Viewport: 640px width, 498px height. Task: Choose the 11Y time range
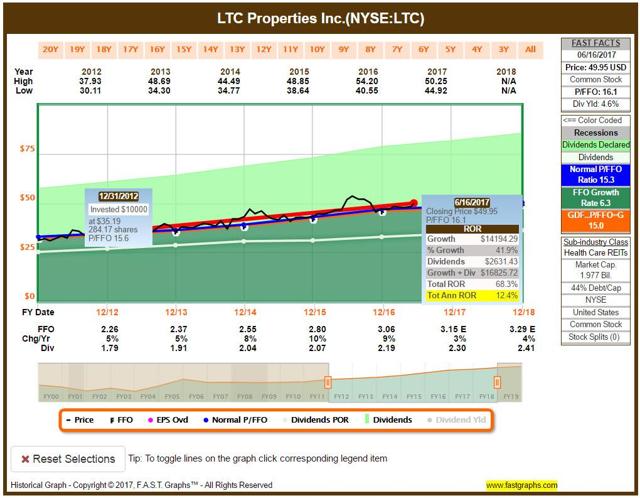(x=291, y=50)
